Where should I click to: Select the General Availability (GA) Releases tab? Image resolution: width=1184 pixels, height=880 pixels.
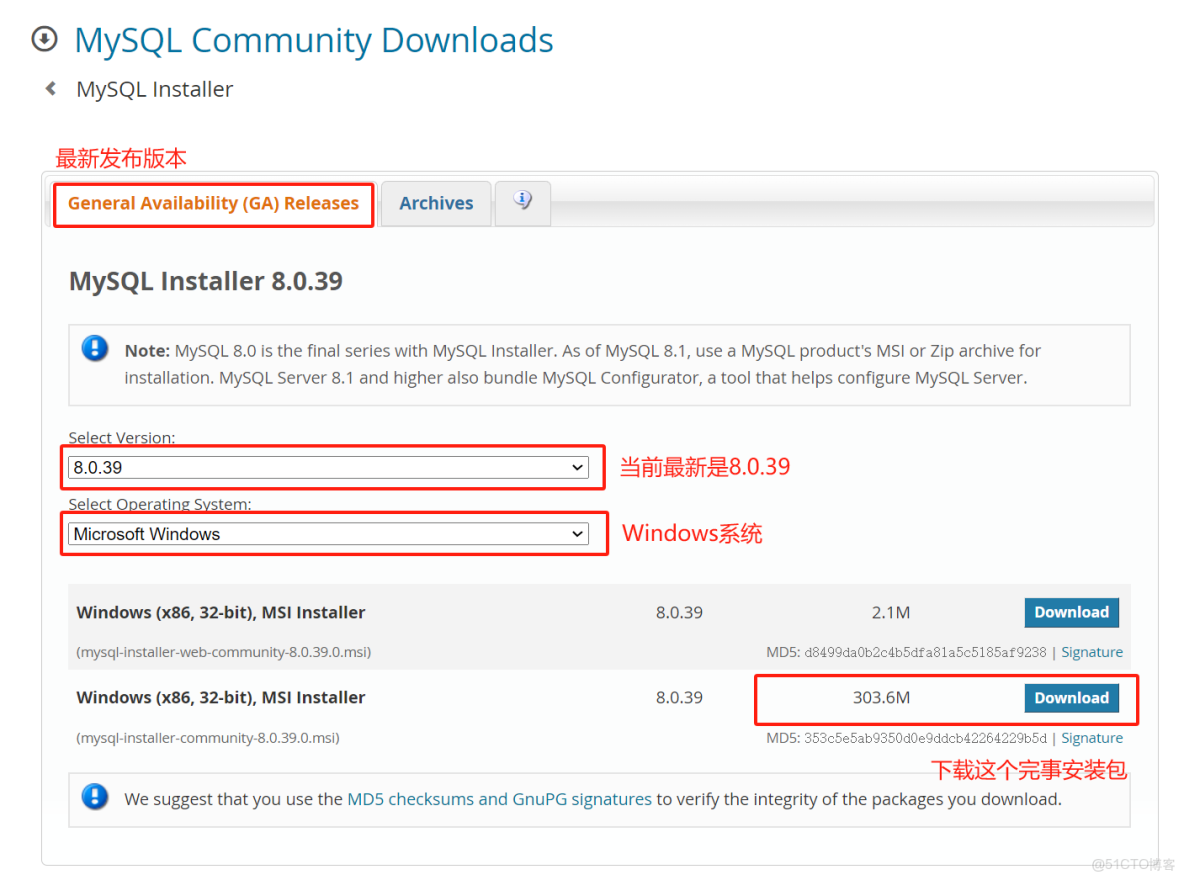tap(213, 203)
